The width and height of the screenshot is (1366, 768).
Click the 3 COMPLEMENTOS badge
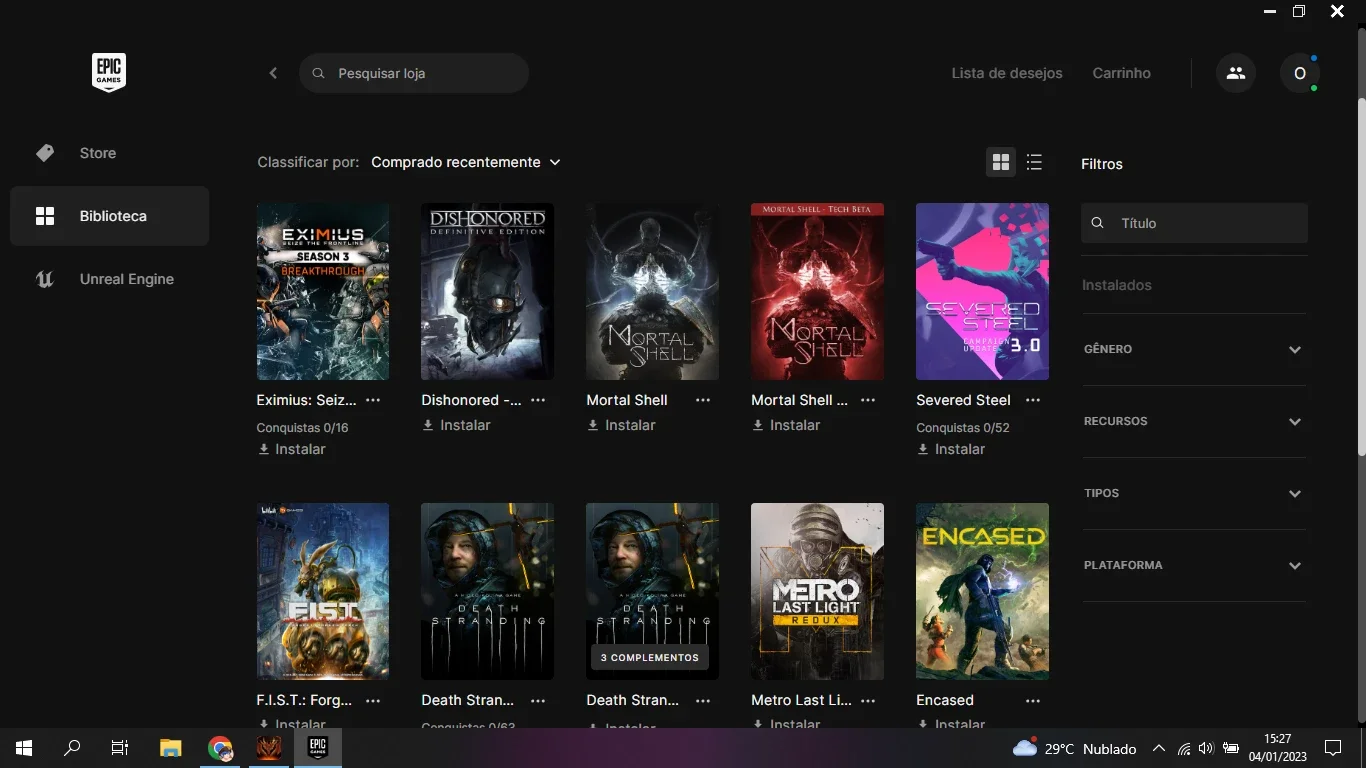(650, 657)
